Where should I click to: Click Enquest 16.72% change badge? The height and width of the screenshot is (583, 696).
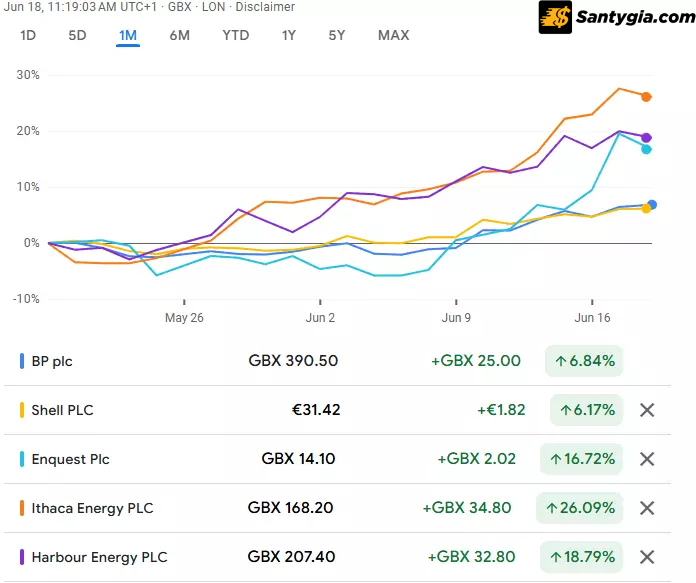(x=581, y=459)
